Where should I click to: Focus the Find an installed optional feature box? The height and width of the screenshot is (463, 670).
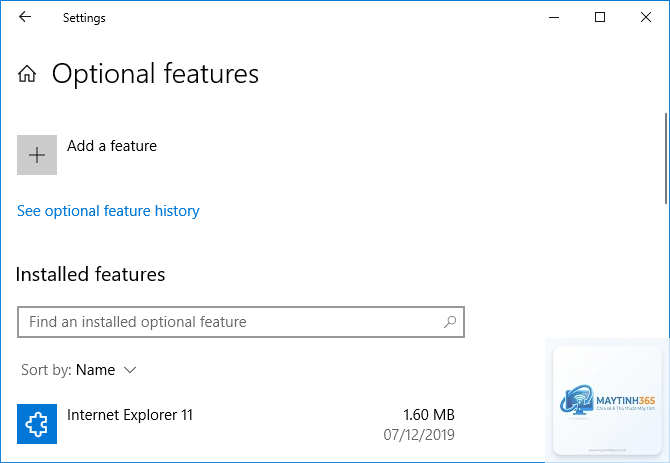[241, 322]
